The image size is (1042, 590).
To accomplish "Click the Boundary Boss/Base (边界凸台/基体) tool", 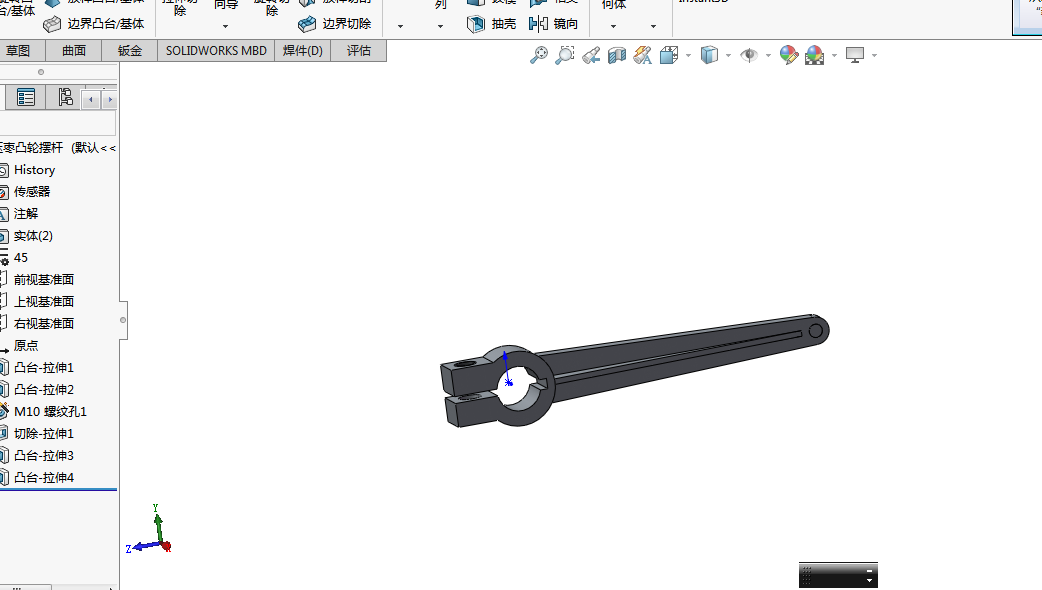I will click(x=94, y=24).
